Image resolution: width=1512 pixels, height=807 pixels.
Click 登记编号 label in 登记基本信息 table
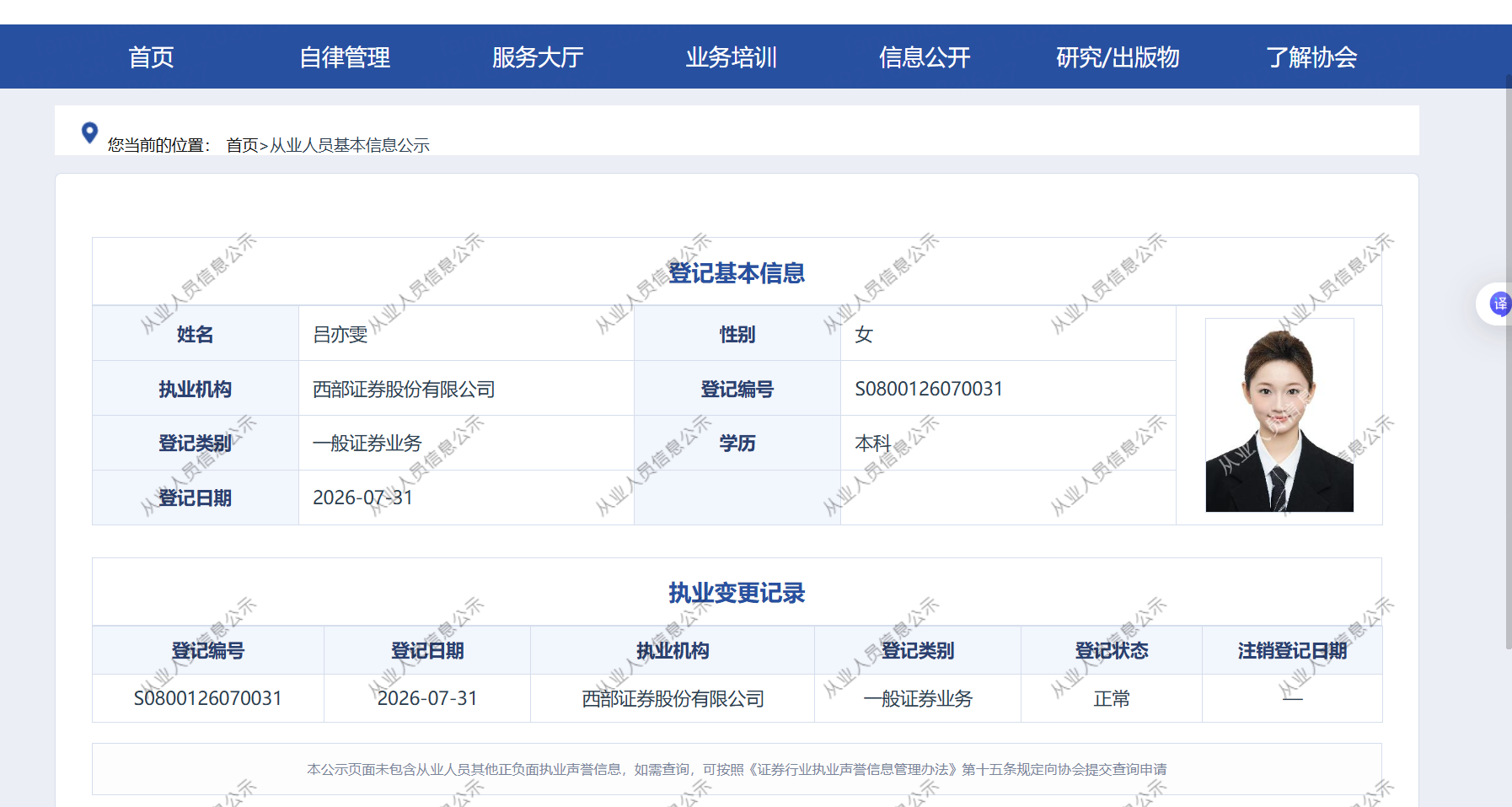coord(737,390)
